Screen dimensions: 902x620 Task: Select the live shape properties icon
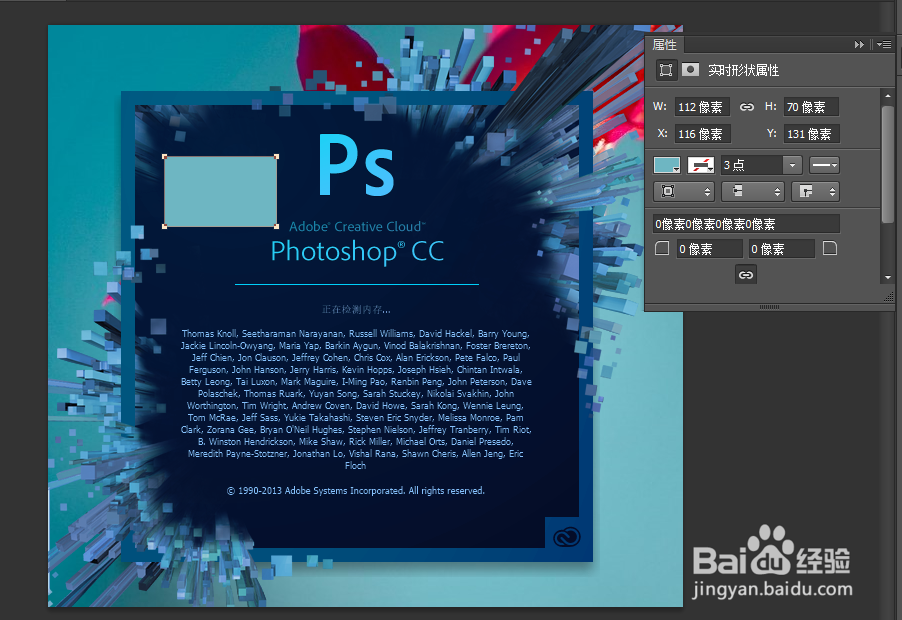tap(666, 70)
